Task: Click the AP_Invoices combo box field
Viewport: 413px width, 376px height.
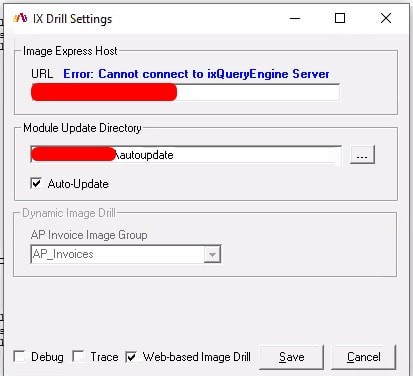Action: click(x=126, y=254)
